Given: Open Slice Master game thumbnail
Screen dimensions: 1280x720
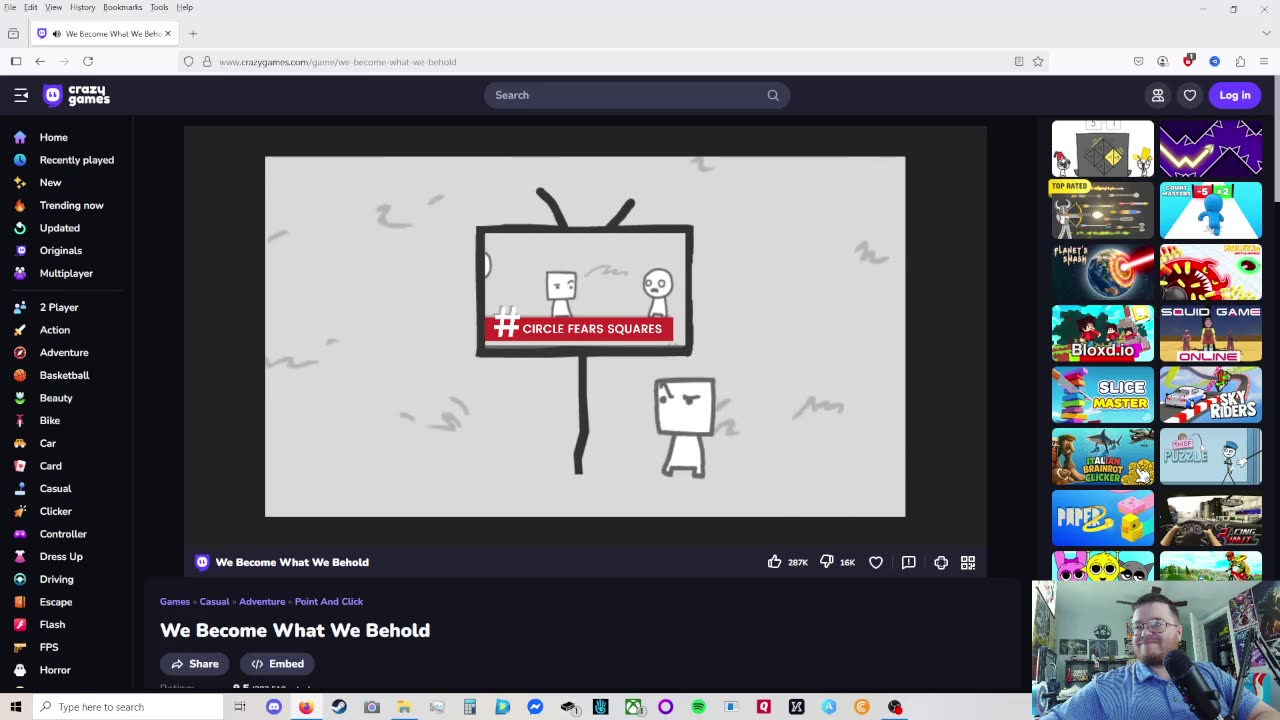Looking at the screenshot, I should (1103, 395).
